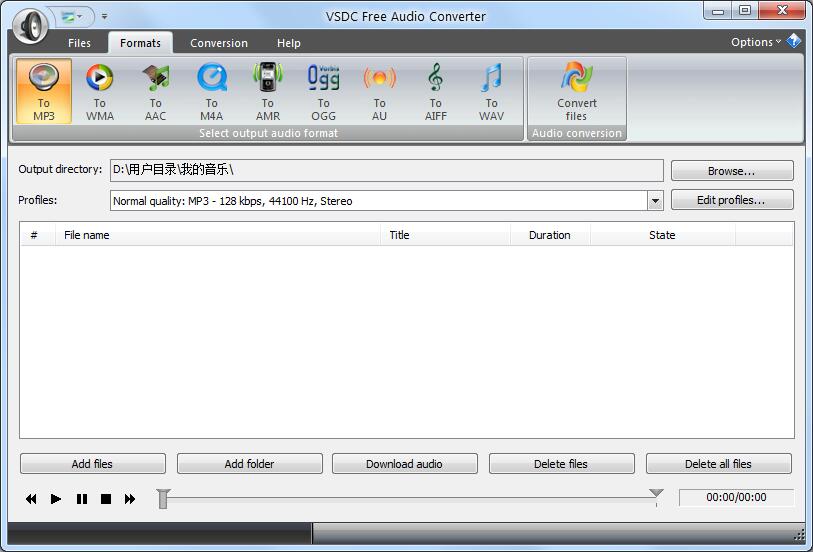The width and height of the screenshot is (813, 552).
Task: Click the Download audio button
Action: click(x=404, y=463)
